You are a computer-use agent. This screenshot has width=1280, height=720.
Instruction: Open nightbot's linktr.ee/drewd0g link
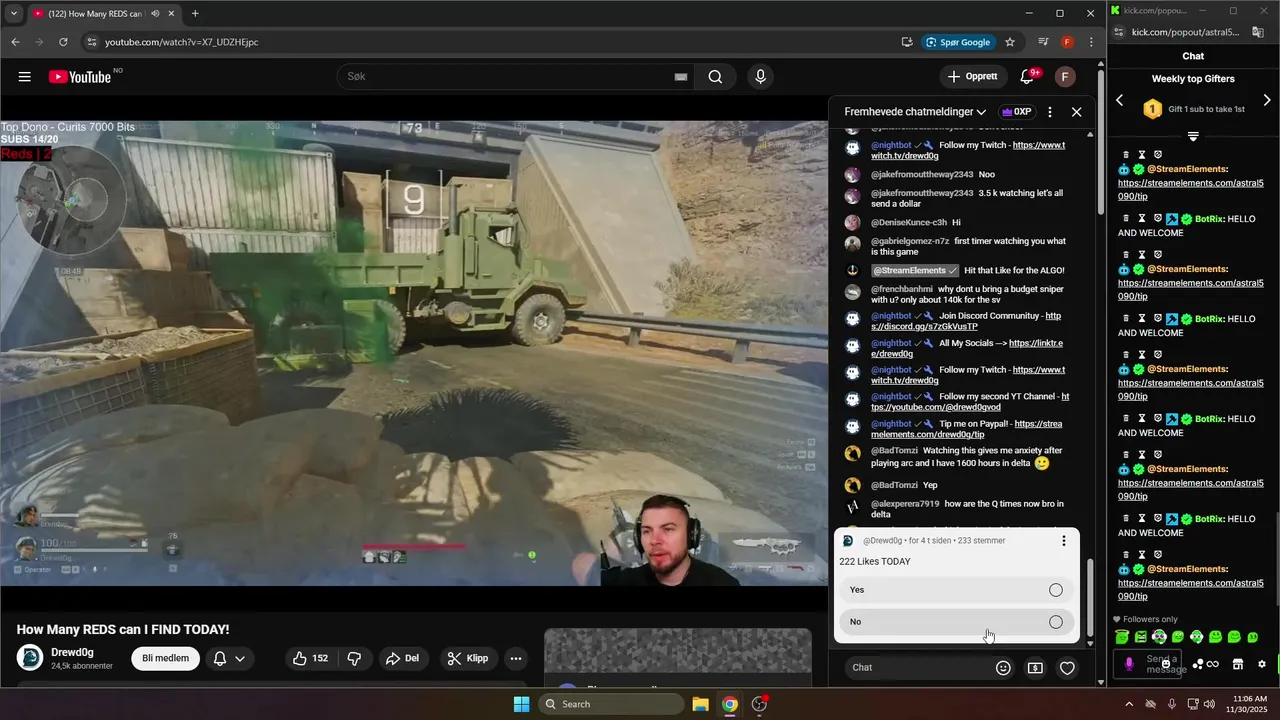pos(967,348)
